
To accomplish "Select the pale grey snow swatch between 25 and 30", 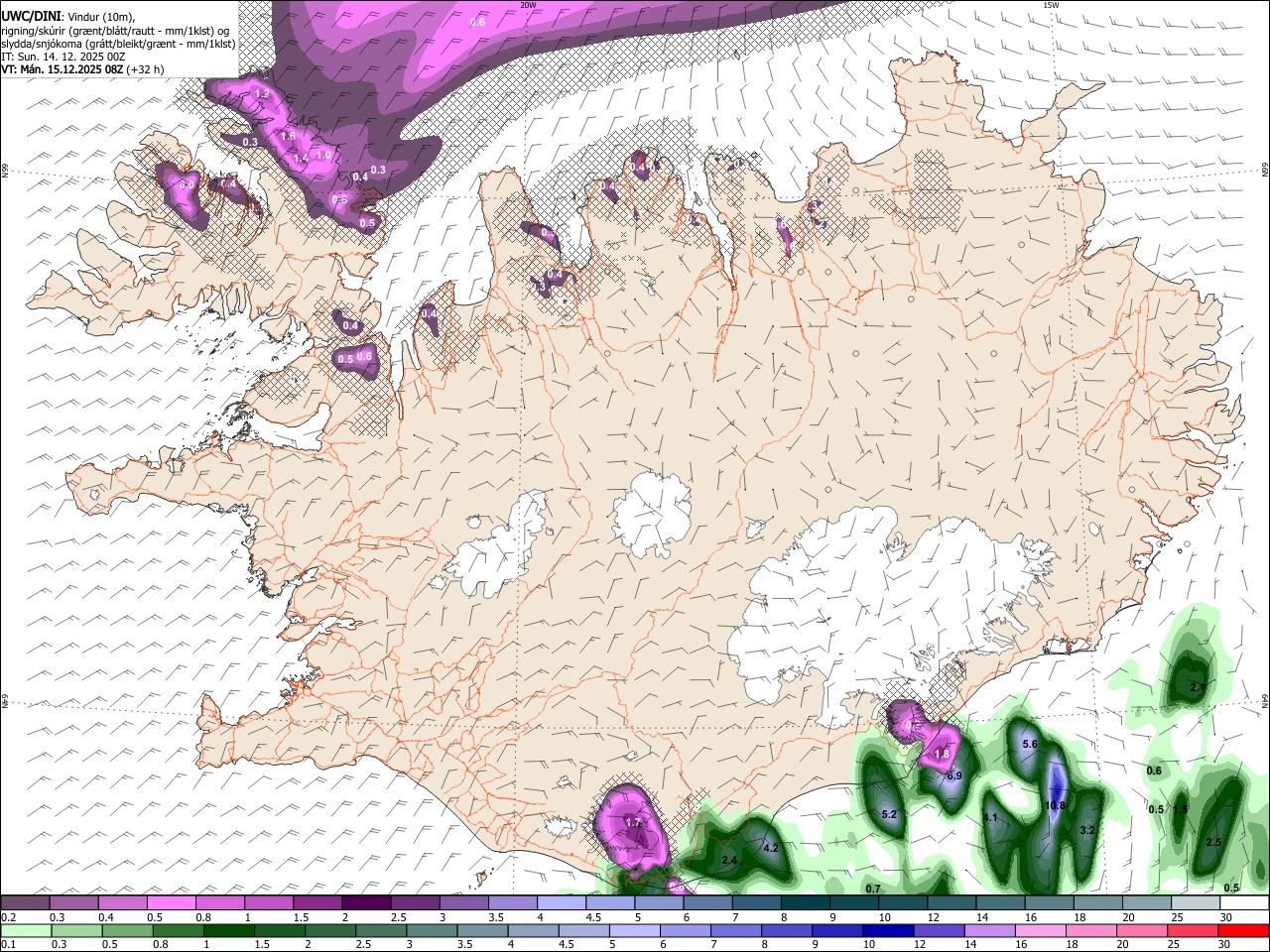I will pos(1195,902).
